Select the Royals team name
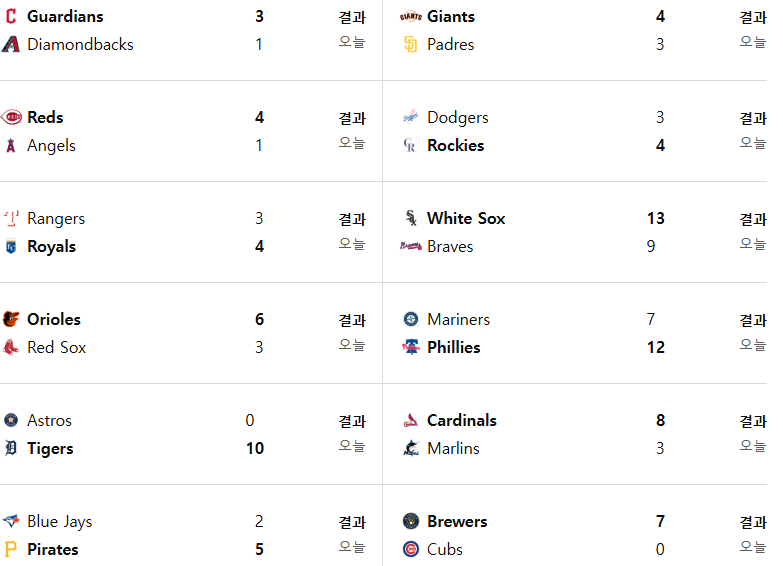Viewport: 783px width, 566px height. click(x=51, y=246)
